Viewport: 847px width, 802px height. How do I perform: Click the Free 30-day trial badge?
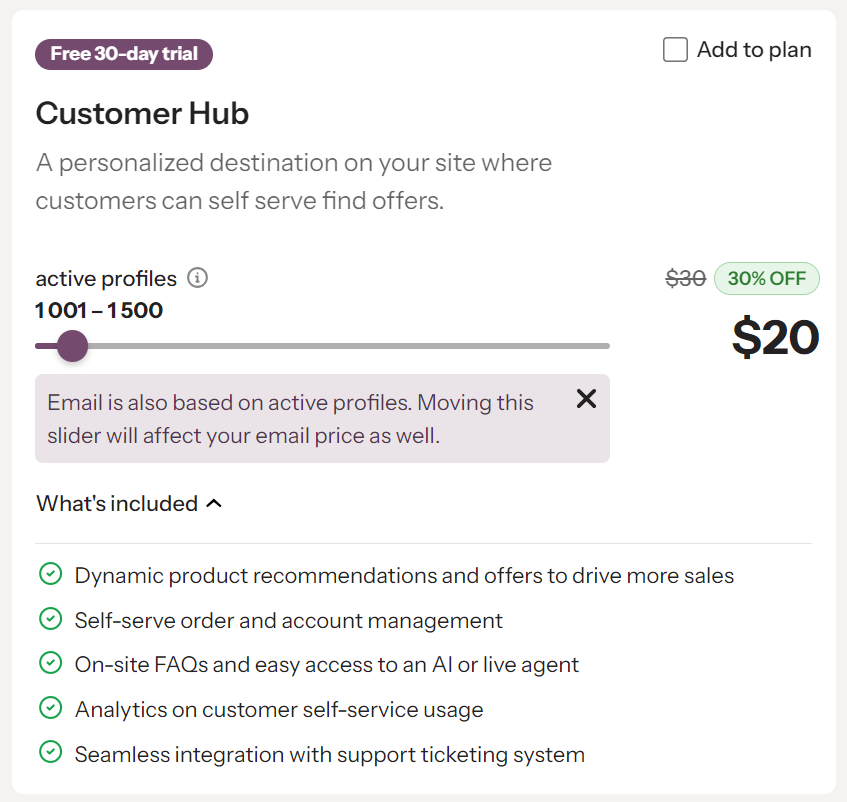124,54
